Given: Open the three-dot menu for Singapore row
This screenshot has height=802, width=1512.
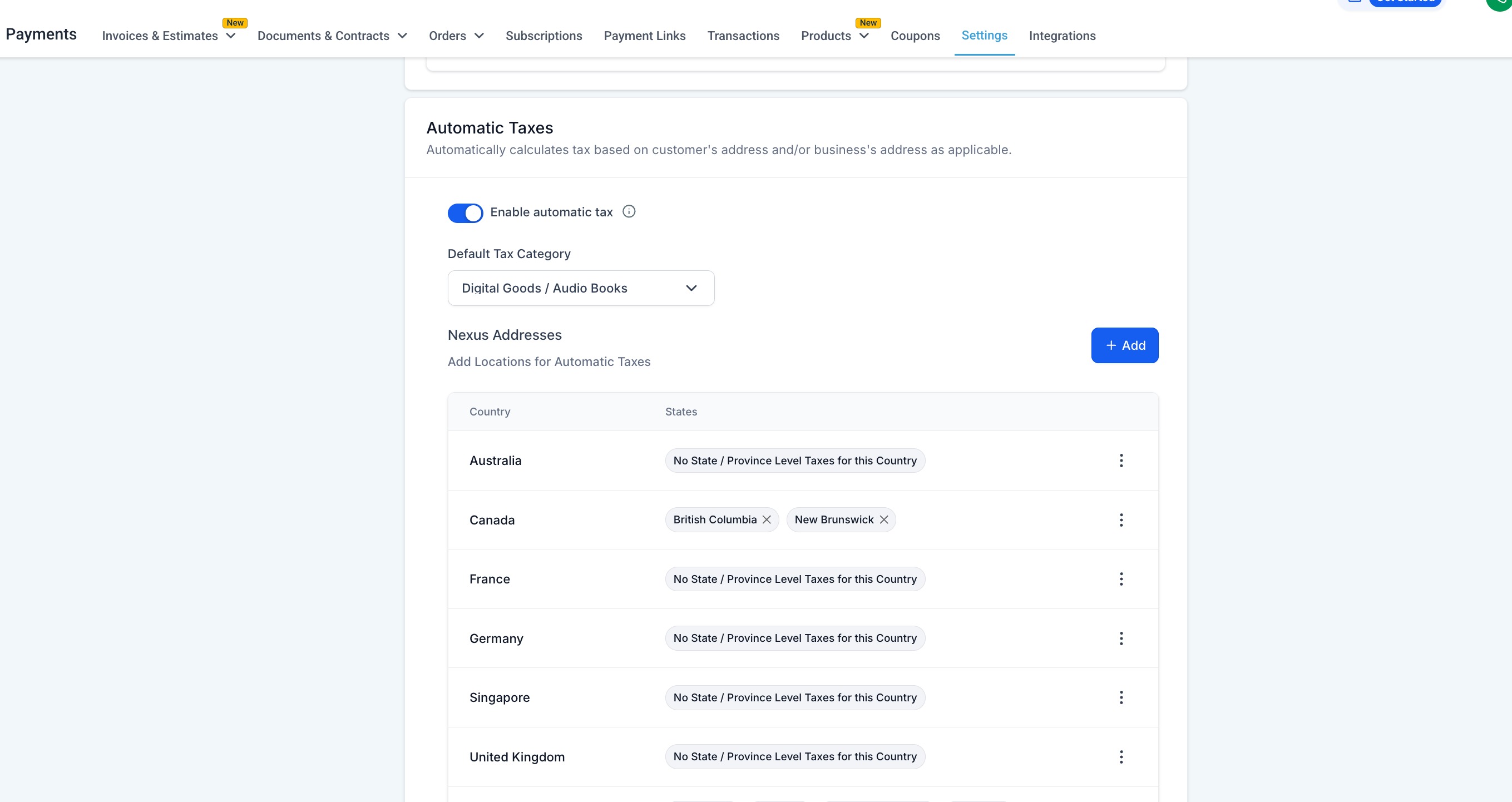Looking at the screenshot, I should point(1120,697).
